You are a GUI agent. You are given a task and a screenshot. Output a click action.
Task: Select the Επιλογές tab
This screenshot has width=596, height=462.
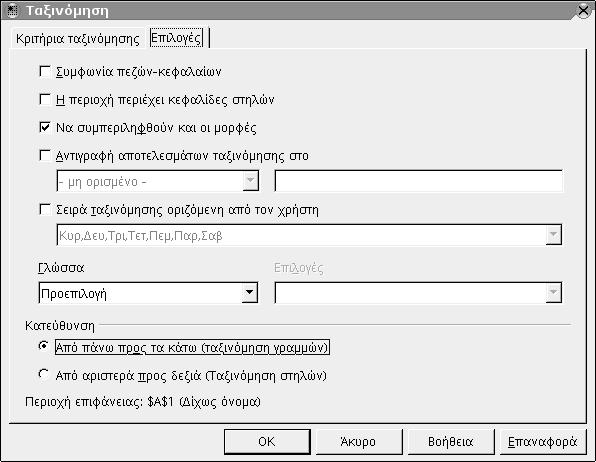point(176,38)
